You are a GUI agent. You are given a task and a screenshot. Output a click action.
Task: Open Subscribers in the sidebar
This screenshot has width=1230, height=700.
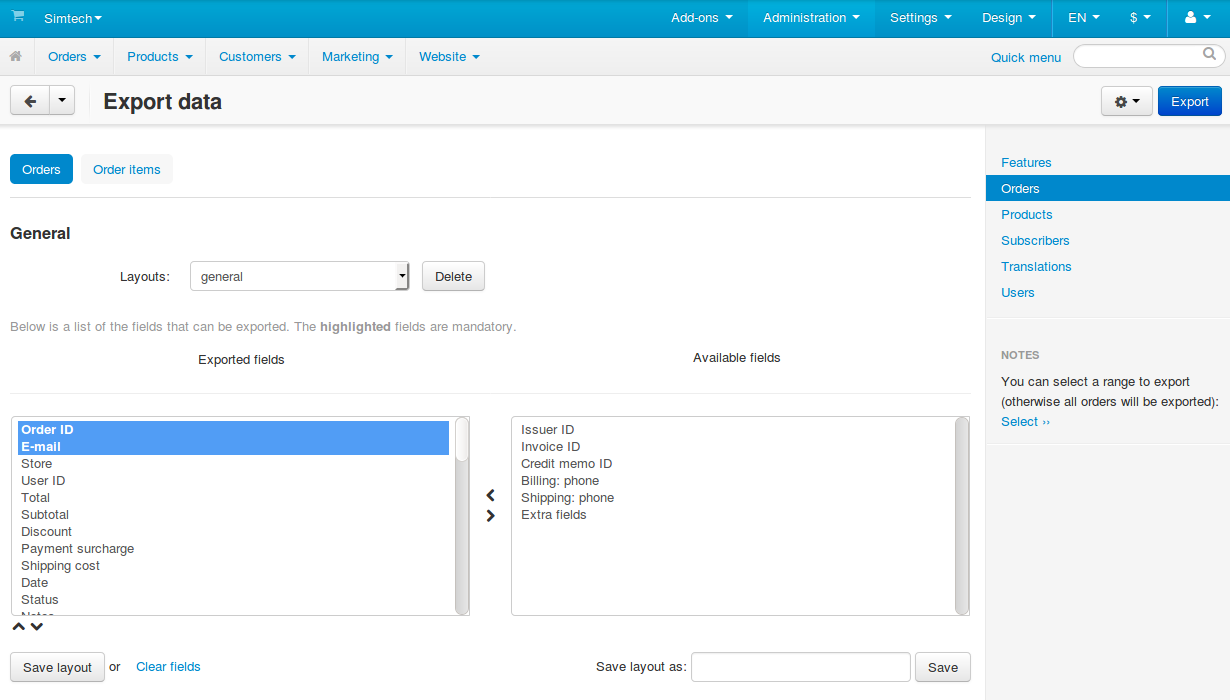[x=1035, y=240]
